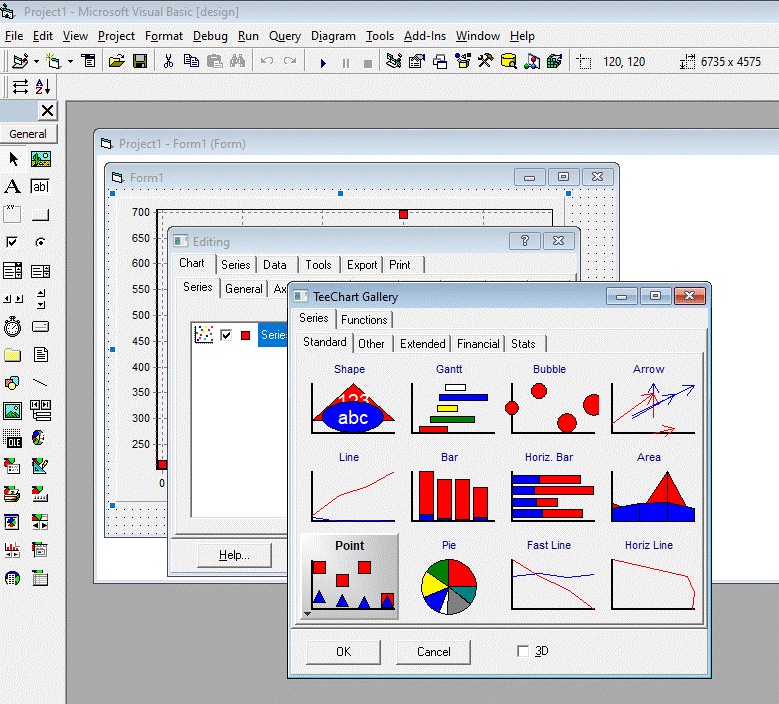Click the Help... button in Editing dialog

(x=234, y=555)
